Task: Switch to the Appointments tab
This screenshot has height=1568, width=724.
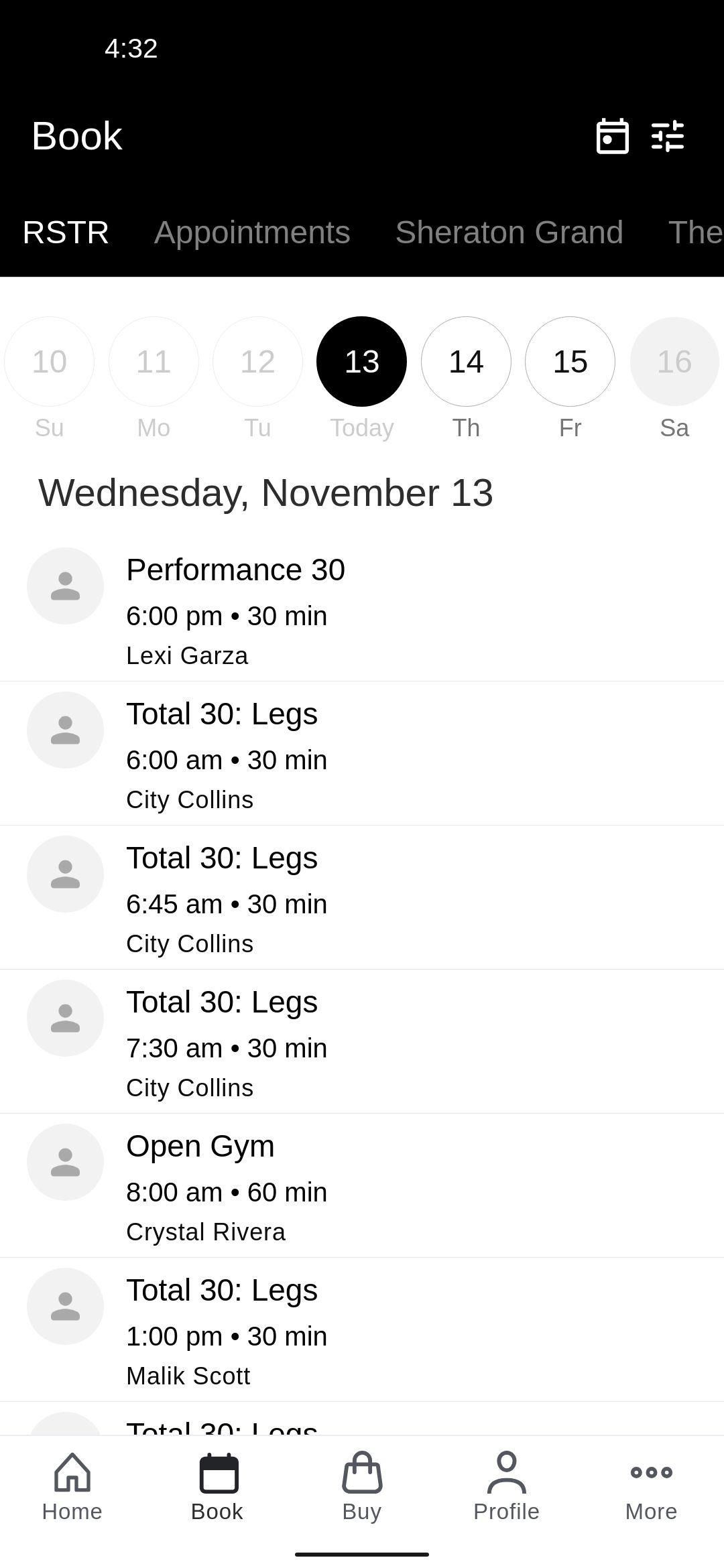Action: point(252,233)
